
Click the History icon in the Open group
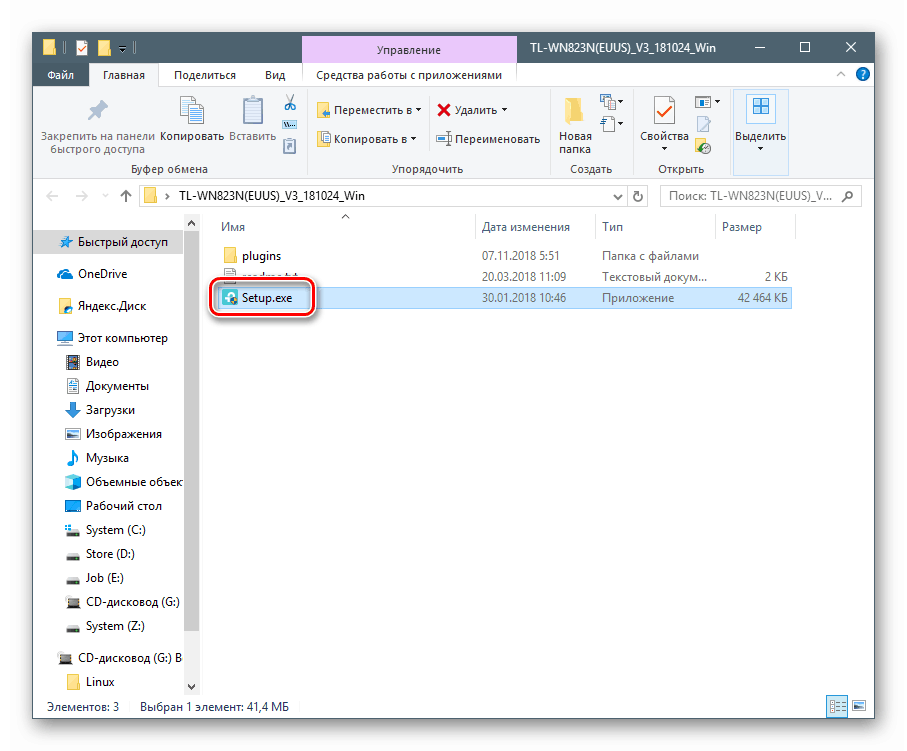(x=703, y=147)
